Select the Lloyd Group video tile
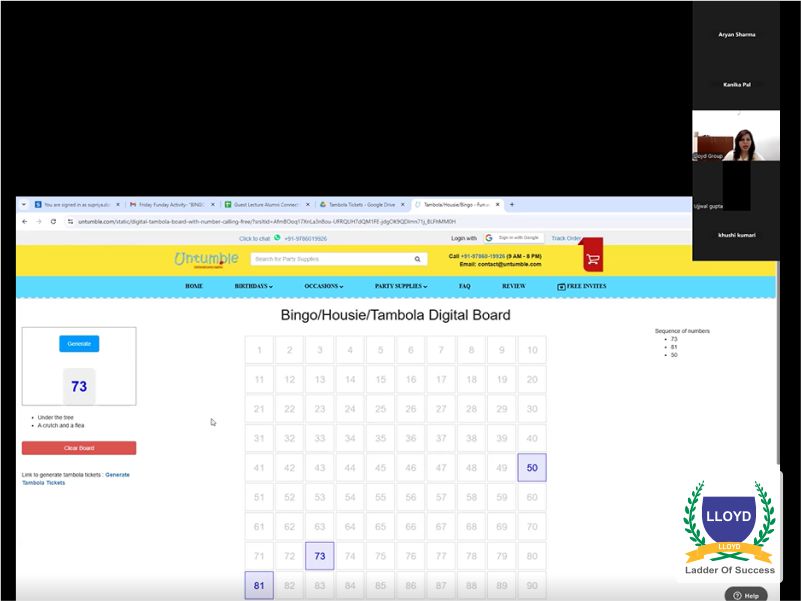Viewport: 801px width, 601px height. pos(736,135)
